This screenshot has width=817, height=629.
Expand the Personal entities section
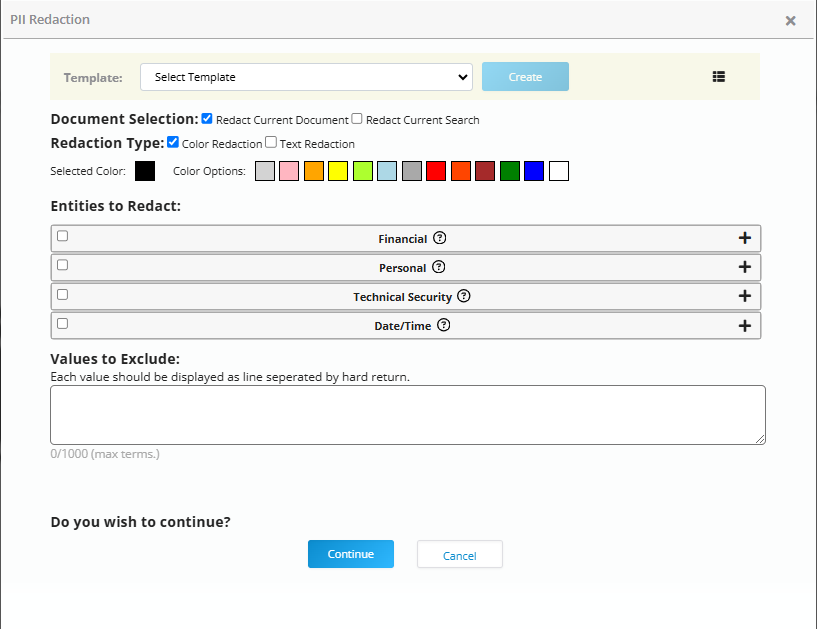(x=744, y=267)
